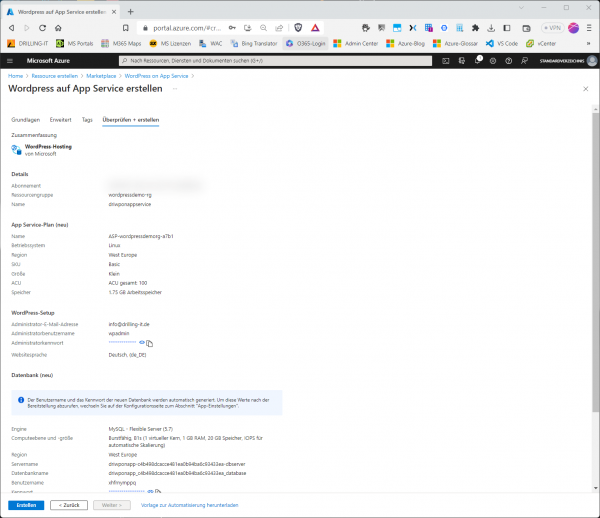The width and height of the screenshot is (600, 518).
Task: Open Azure portal settings gear
Action: (493, 61)
